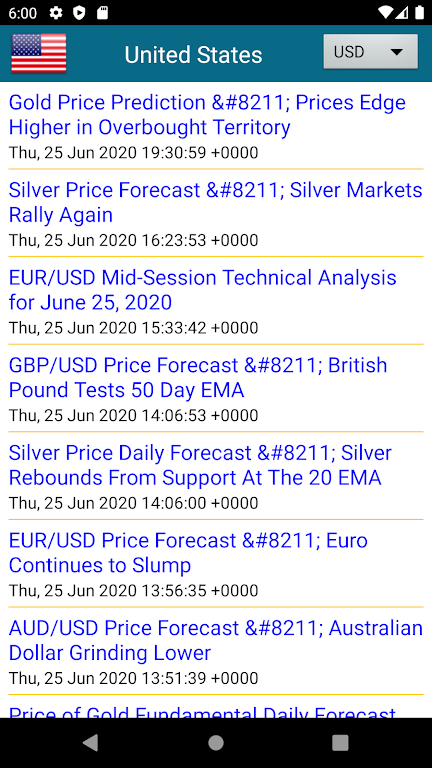432x768 pixels.
Task: Click the dropdown arrow next to USD
Action: [x=396, y=52]
